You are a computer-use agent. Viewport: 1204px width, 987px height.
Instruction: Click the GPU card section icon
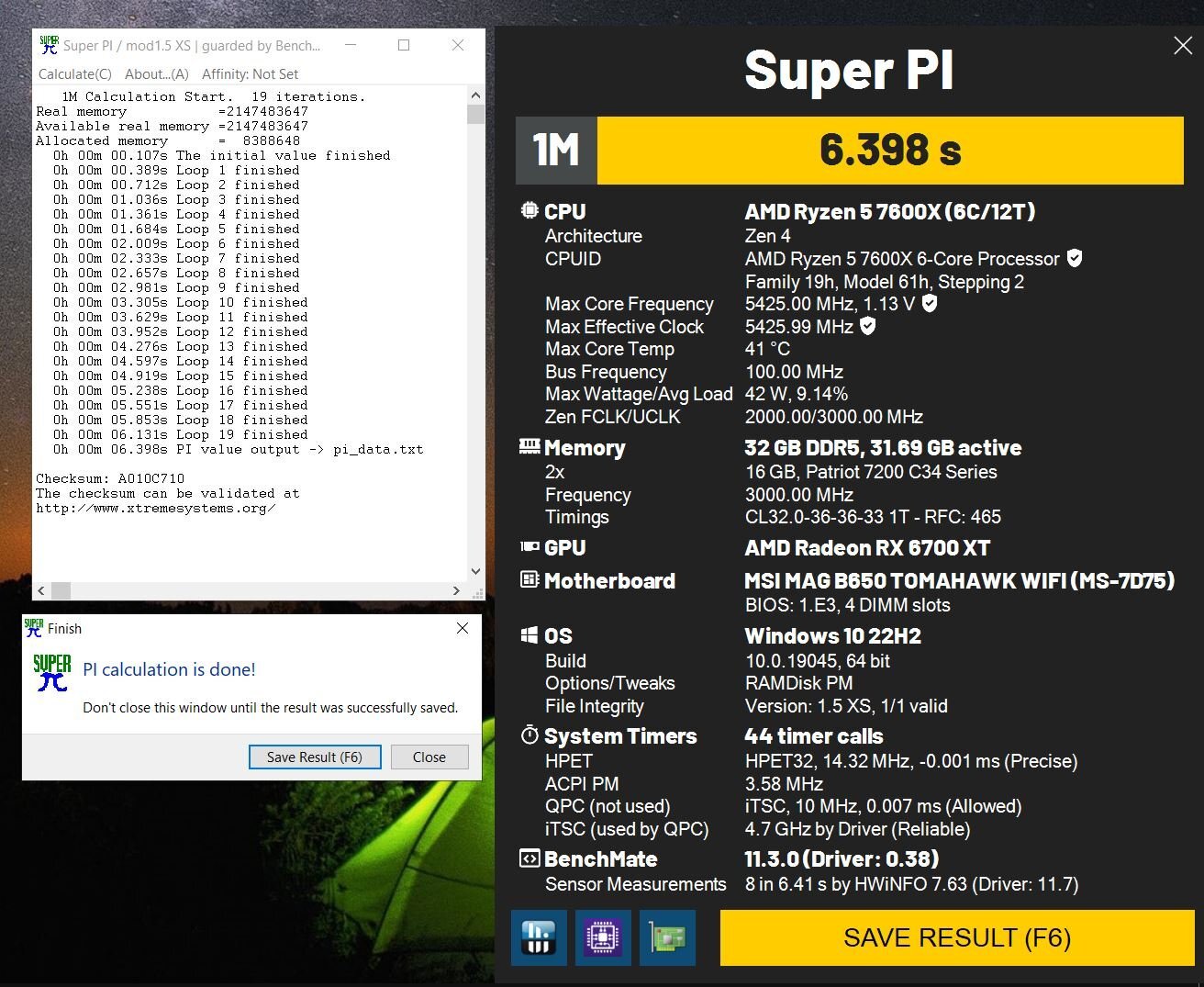530,546
